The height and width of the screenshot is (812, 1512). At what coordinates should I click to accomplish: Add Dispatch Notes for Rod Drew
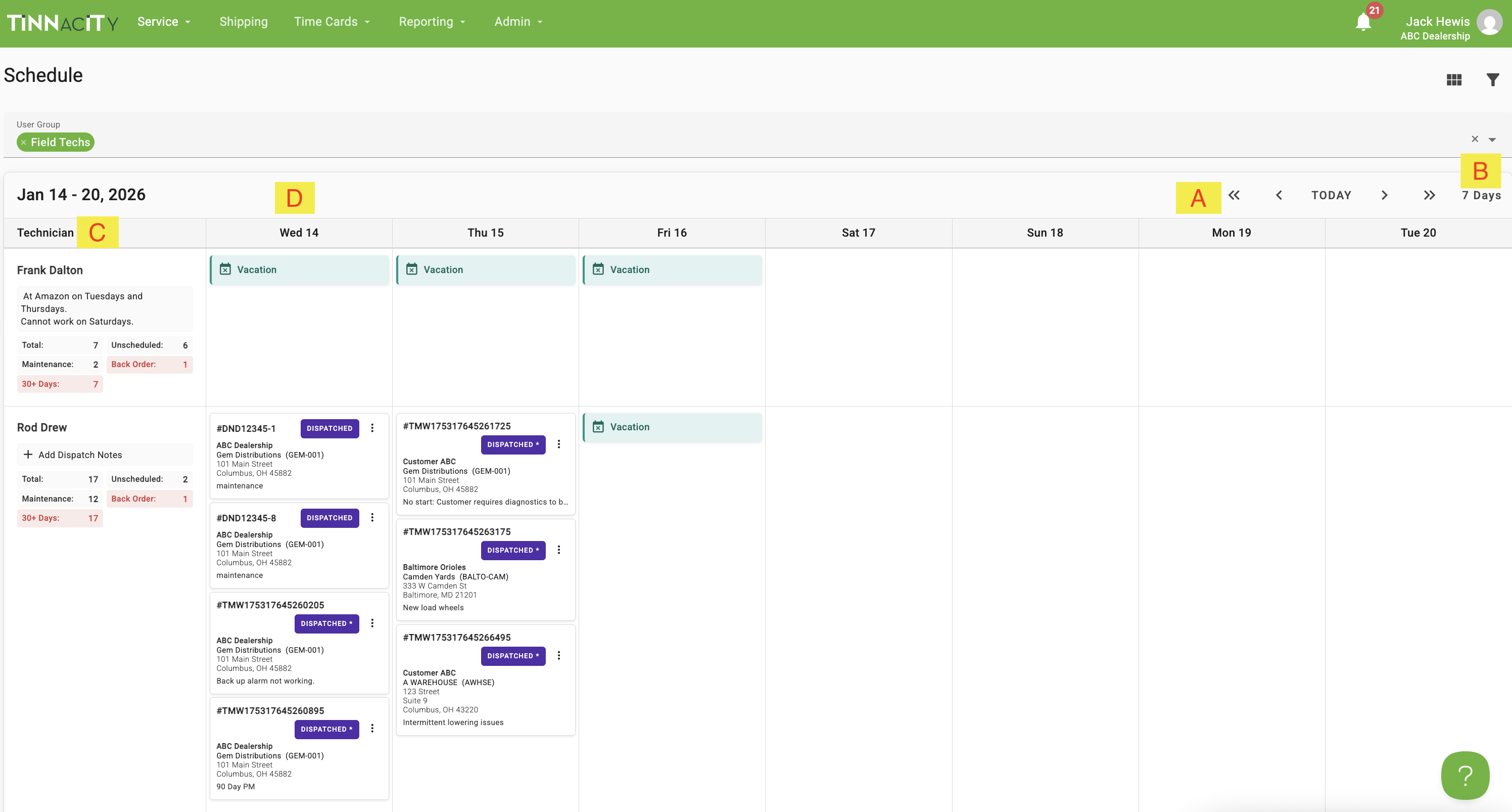[x=73, y=455]
